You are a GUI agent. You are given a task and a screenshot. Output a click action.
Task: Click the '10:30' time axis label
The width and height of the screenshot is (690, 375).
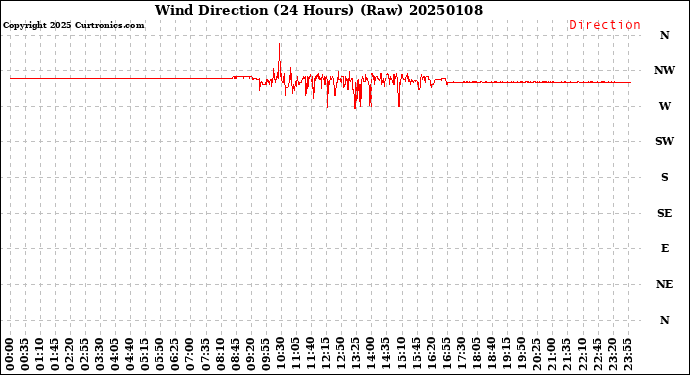tap(280, 354)
